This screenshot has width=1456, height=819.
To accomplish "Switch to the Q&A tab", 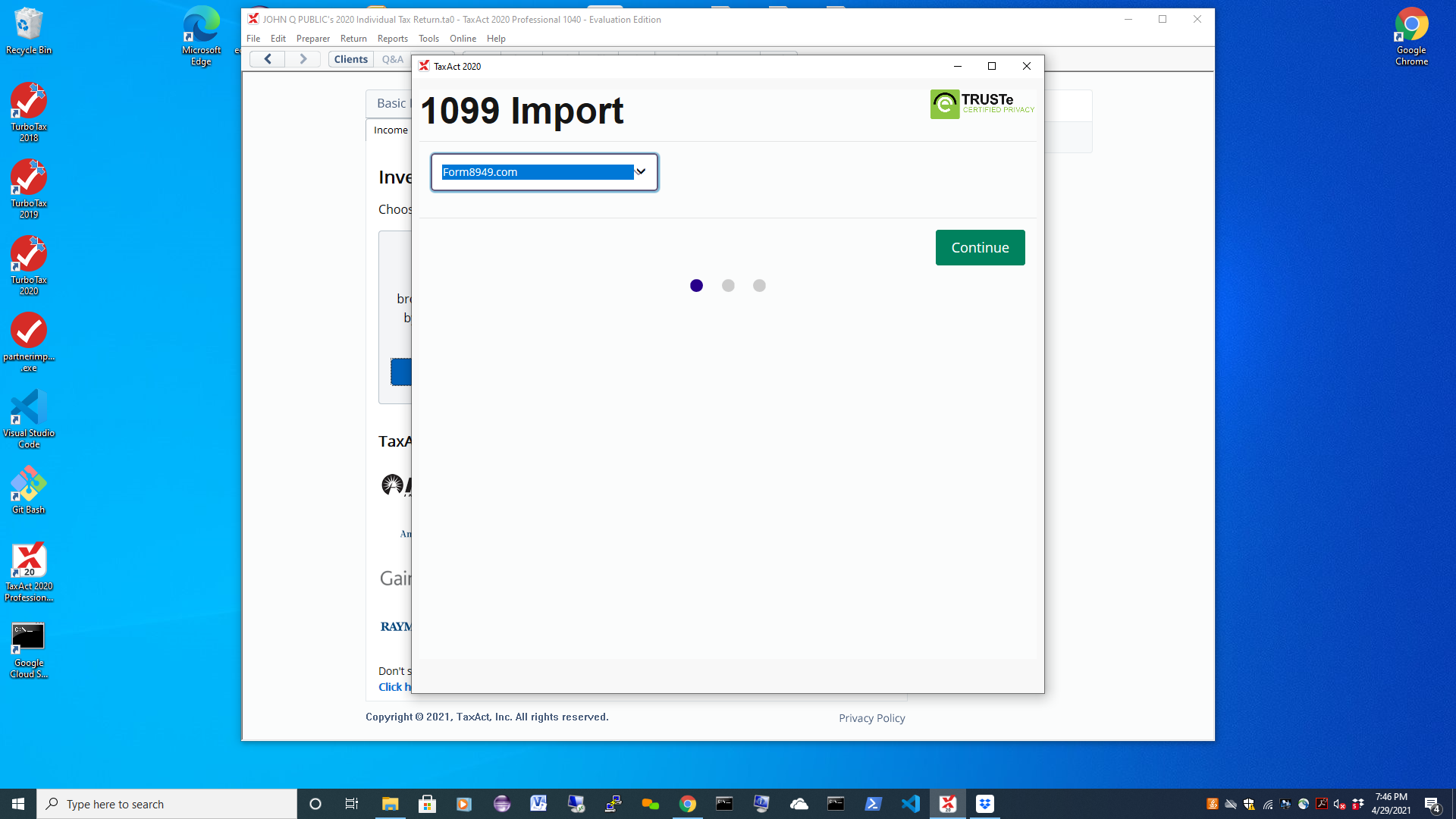I will tap(393, 59).
